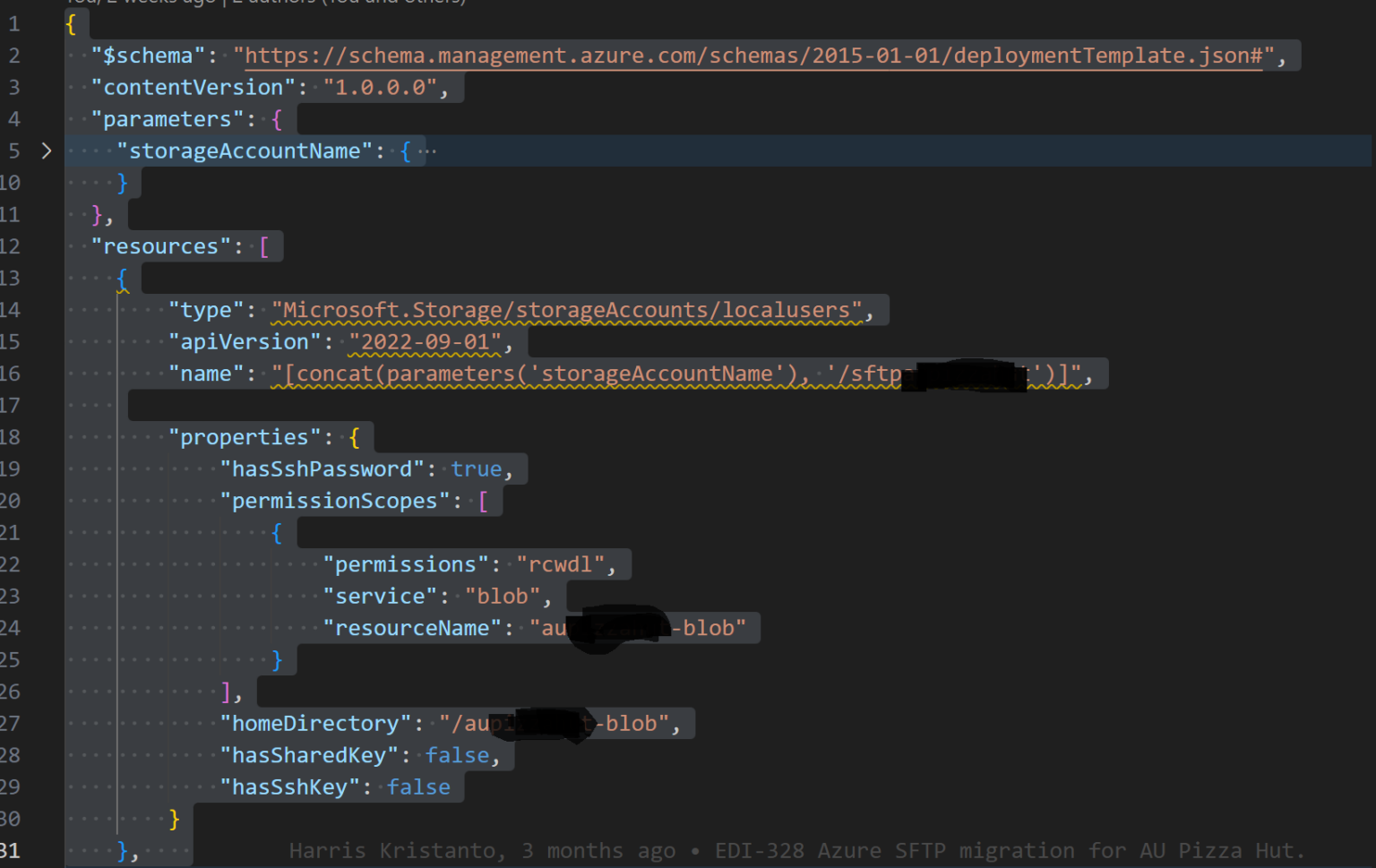Select the Microsoft.Storage/storageAccounts/localusers value
The height and width of the screenshot is (868, 1376).
coord(567,310)
